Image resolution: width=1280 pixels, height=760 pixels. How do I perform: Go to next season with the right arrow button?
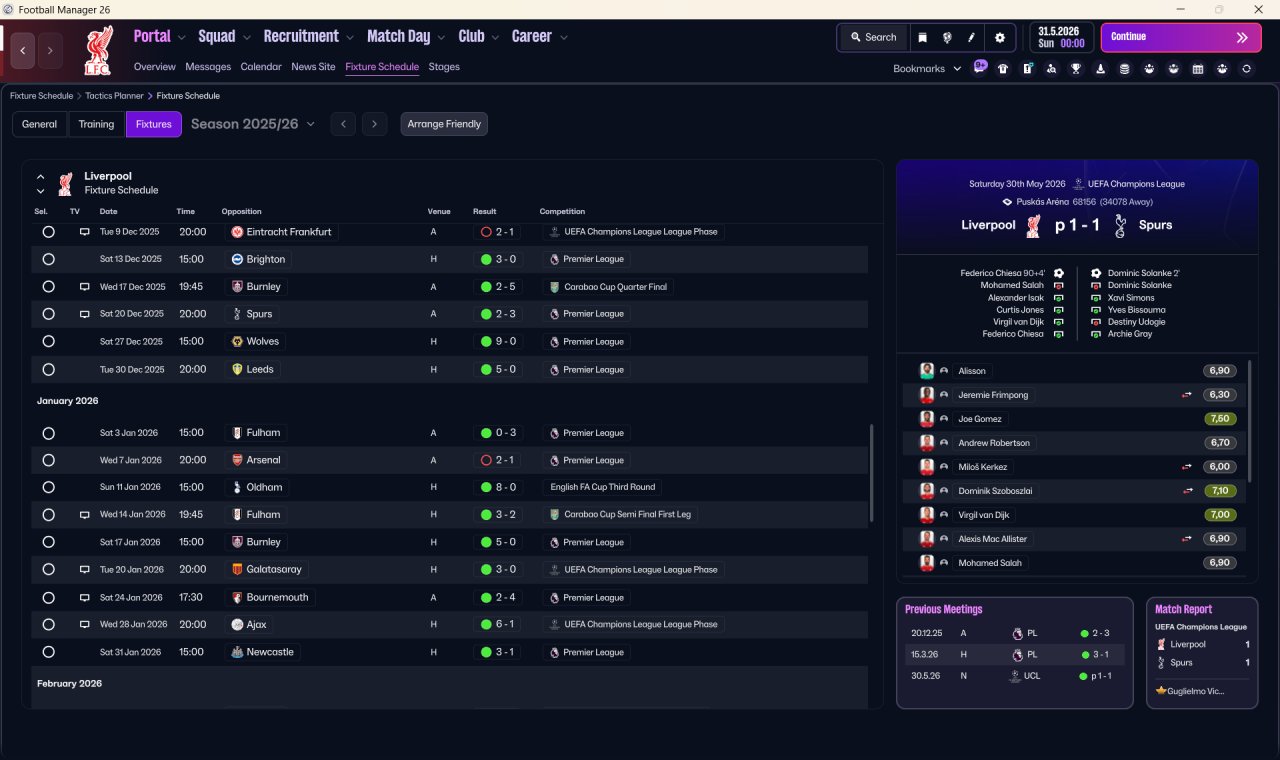pos(374,124)
